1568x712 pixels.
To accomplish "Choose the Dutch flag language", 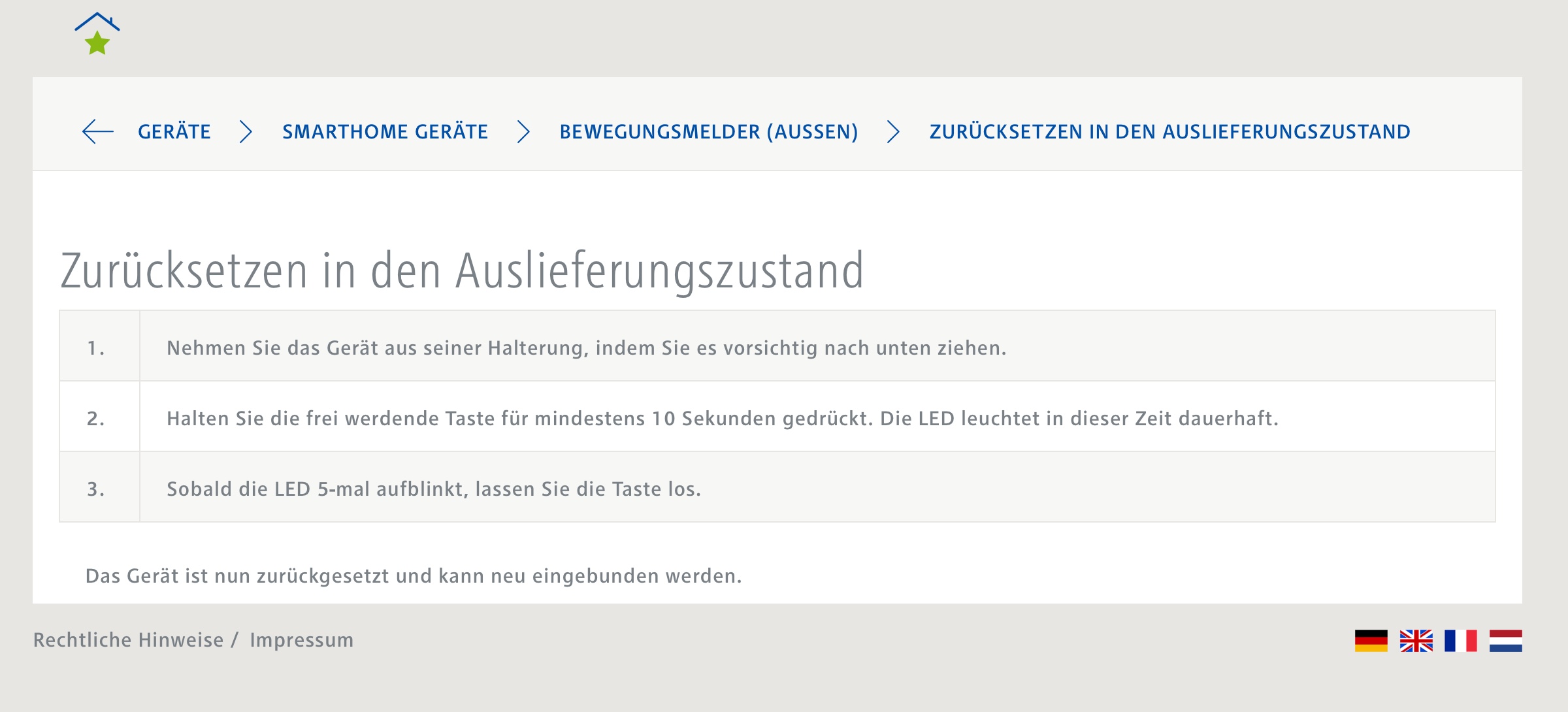I will [1505, 640].
